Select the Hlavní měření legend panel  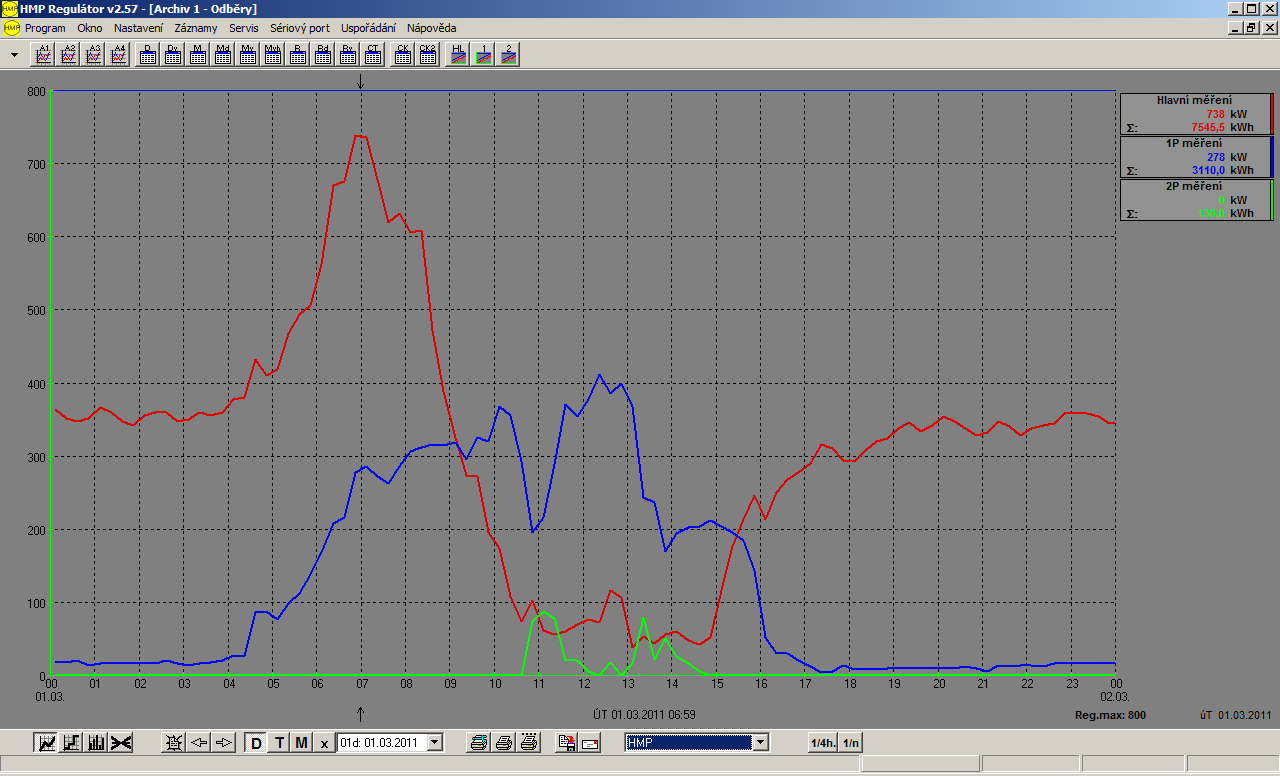click(x=1196, y=114)
